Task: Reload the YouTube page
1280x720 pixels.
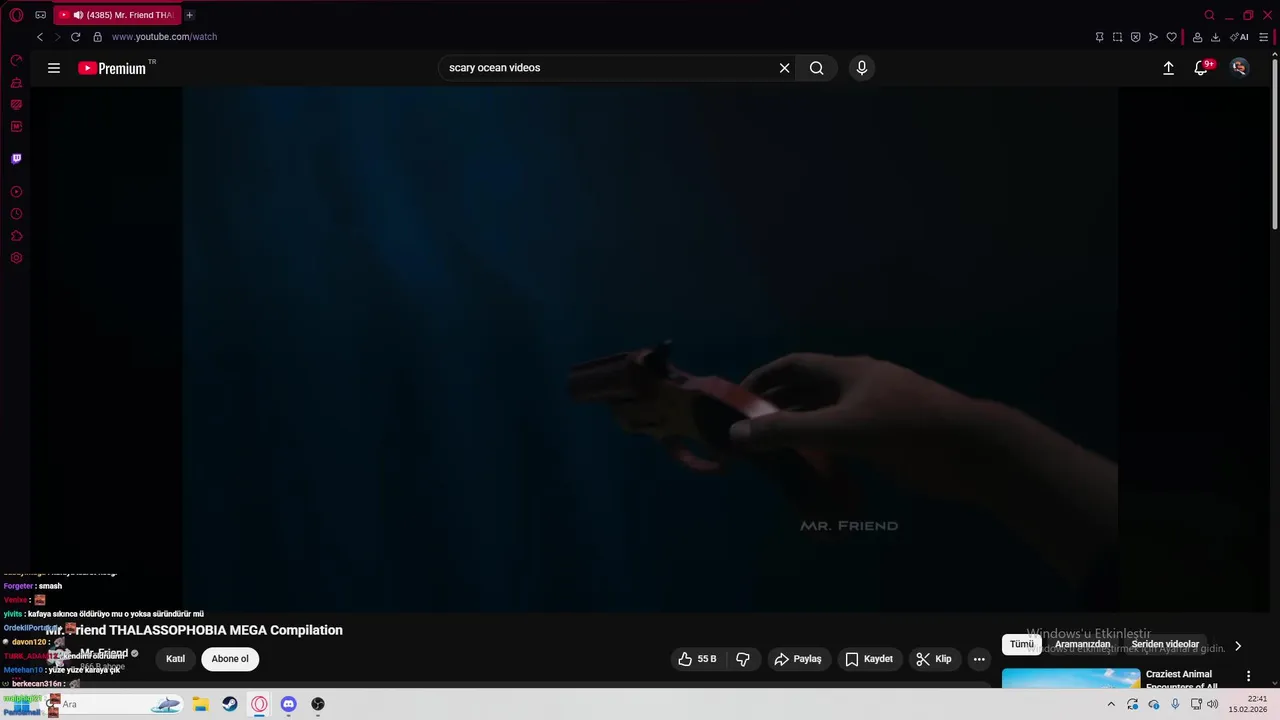Action: [75, 37]
